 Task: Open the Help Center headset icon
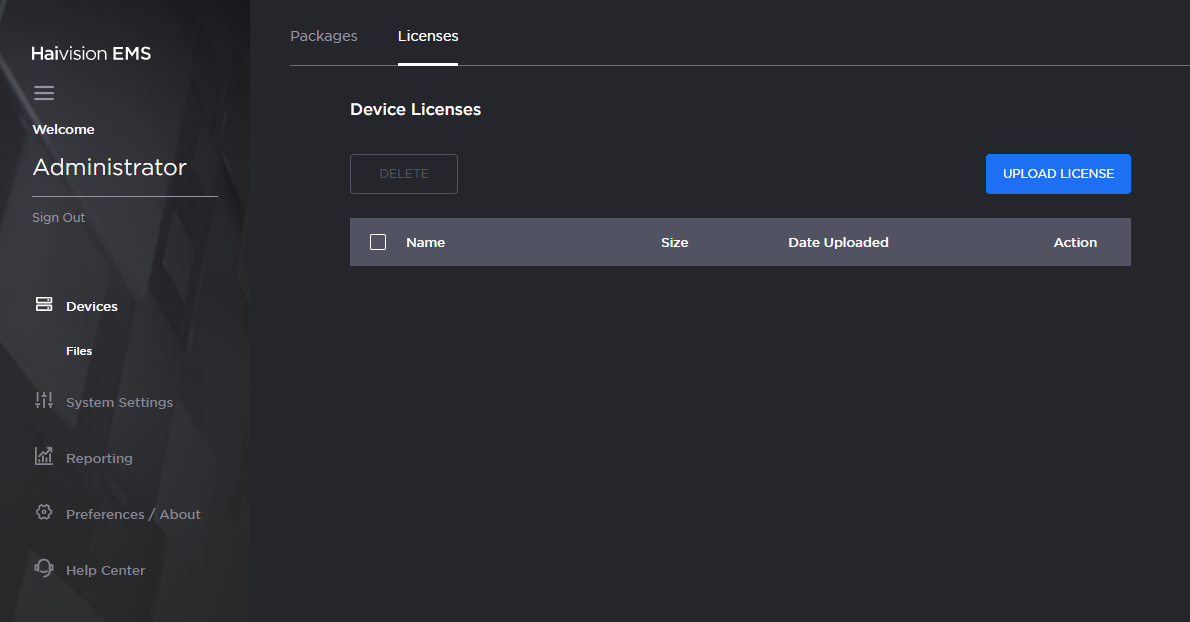pos(44,569)
